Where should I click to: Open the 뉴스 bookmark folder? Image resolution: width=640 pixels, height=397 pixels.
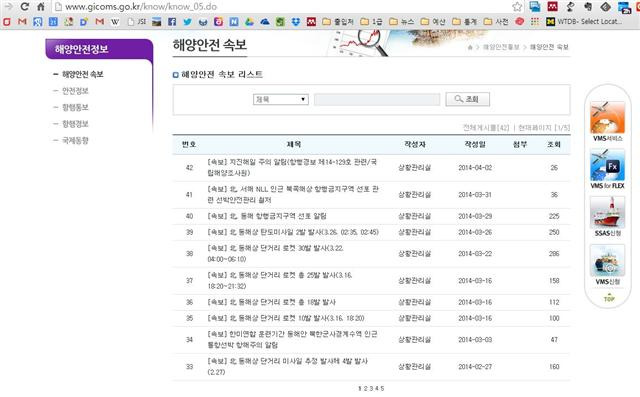402,22
